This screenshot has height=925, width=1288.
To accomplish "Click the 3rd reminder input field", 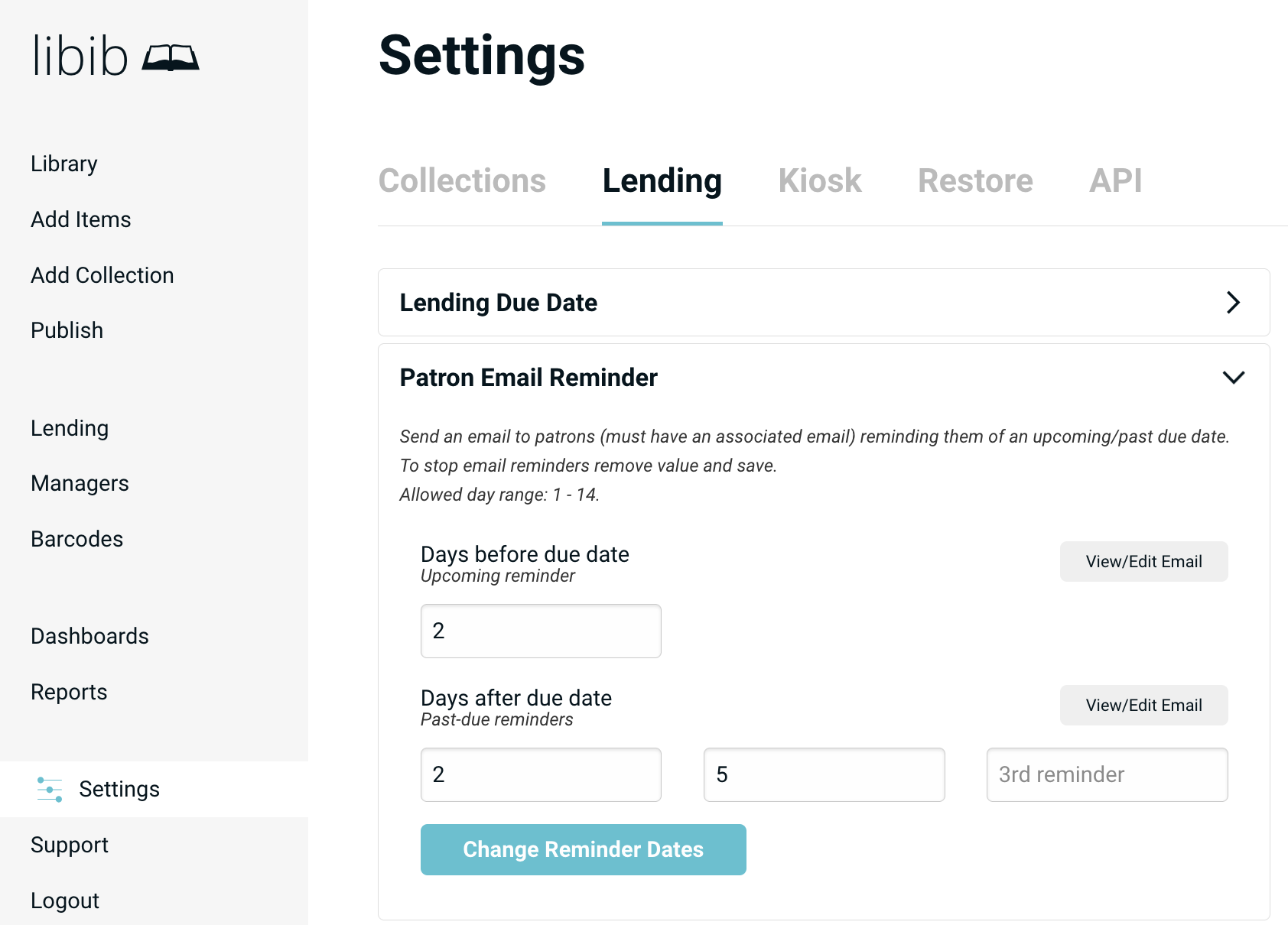I will click(x=1107, y=775).
